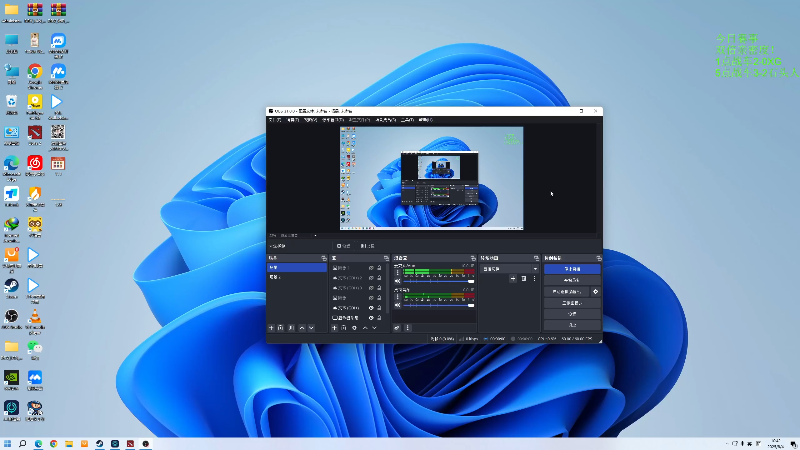Toggle eye on second source row

[371, 278]
